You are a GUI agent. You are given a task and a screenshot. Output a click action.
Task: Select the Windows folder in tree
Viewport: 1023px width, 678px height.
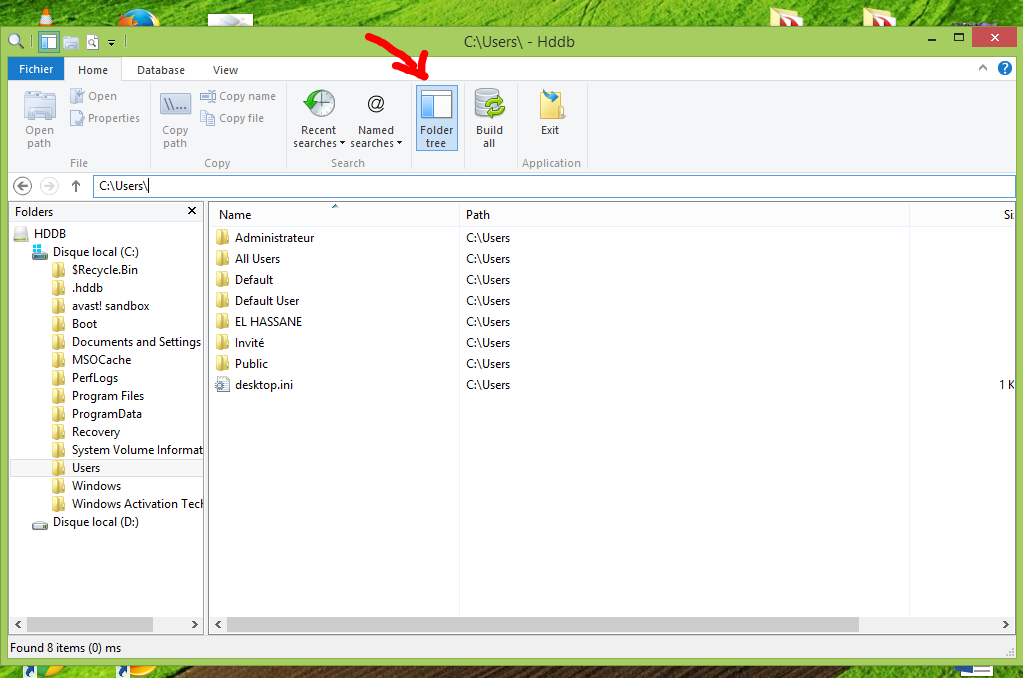pyautogui.click(x=96, y=486)
